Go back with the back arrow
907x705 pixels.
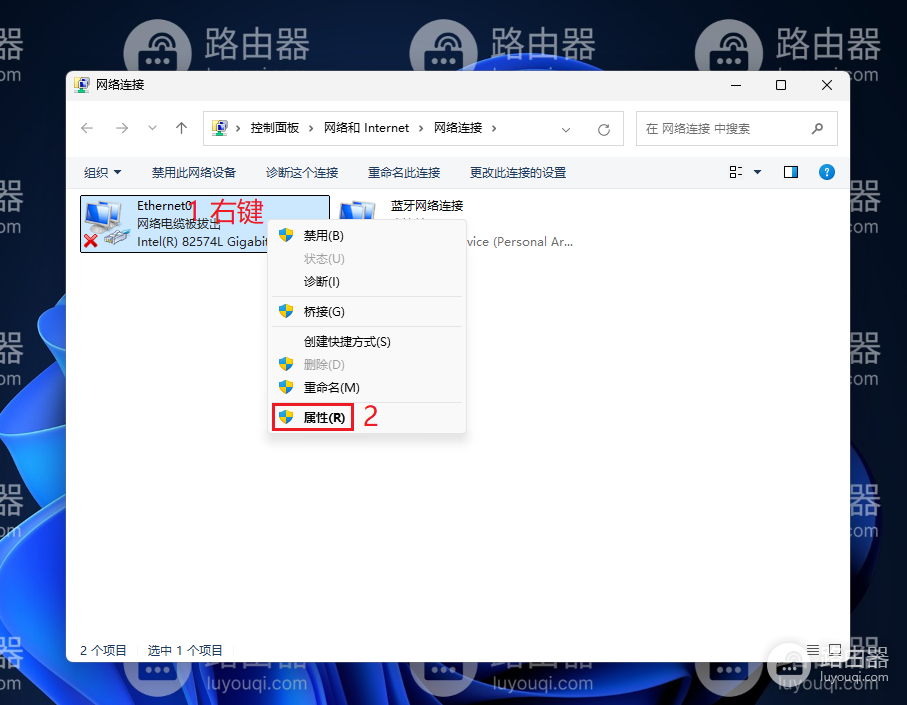(87, 128)
